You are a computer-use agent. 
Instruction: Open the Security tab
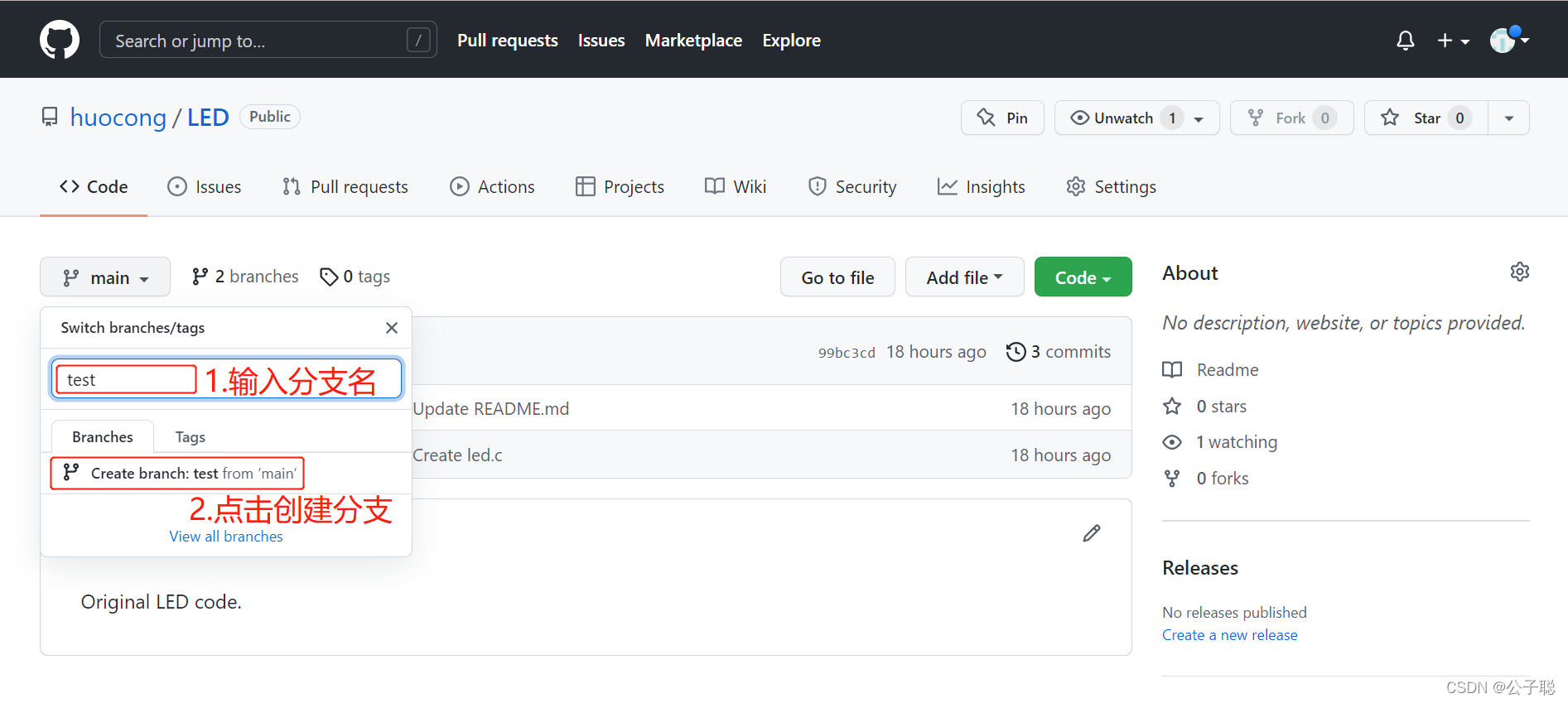pos(852,187)
